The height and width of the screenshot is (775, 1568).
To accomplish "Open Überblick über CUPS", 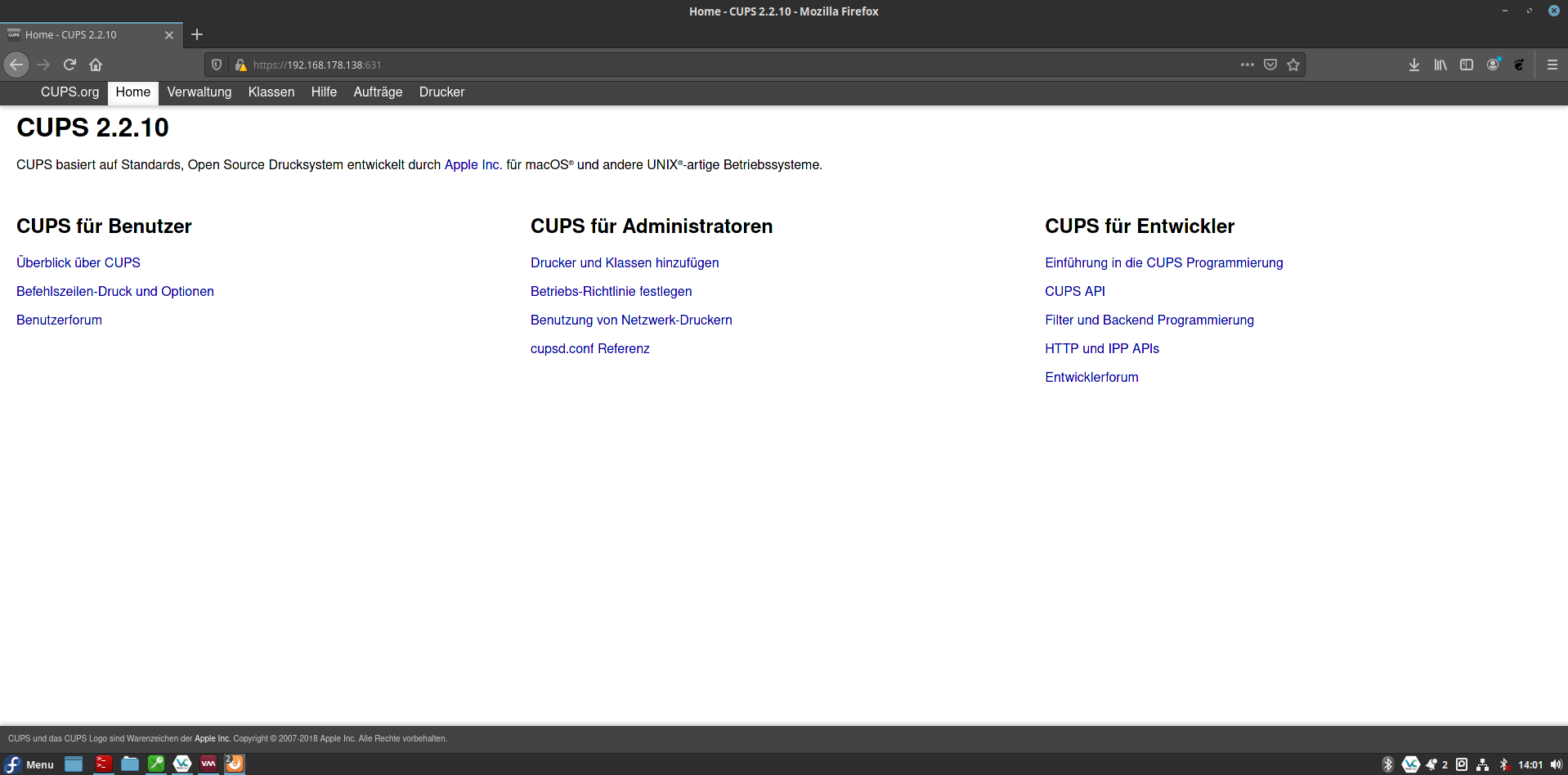I will pos(78,262).
